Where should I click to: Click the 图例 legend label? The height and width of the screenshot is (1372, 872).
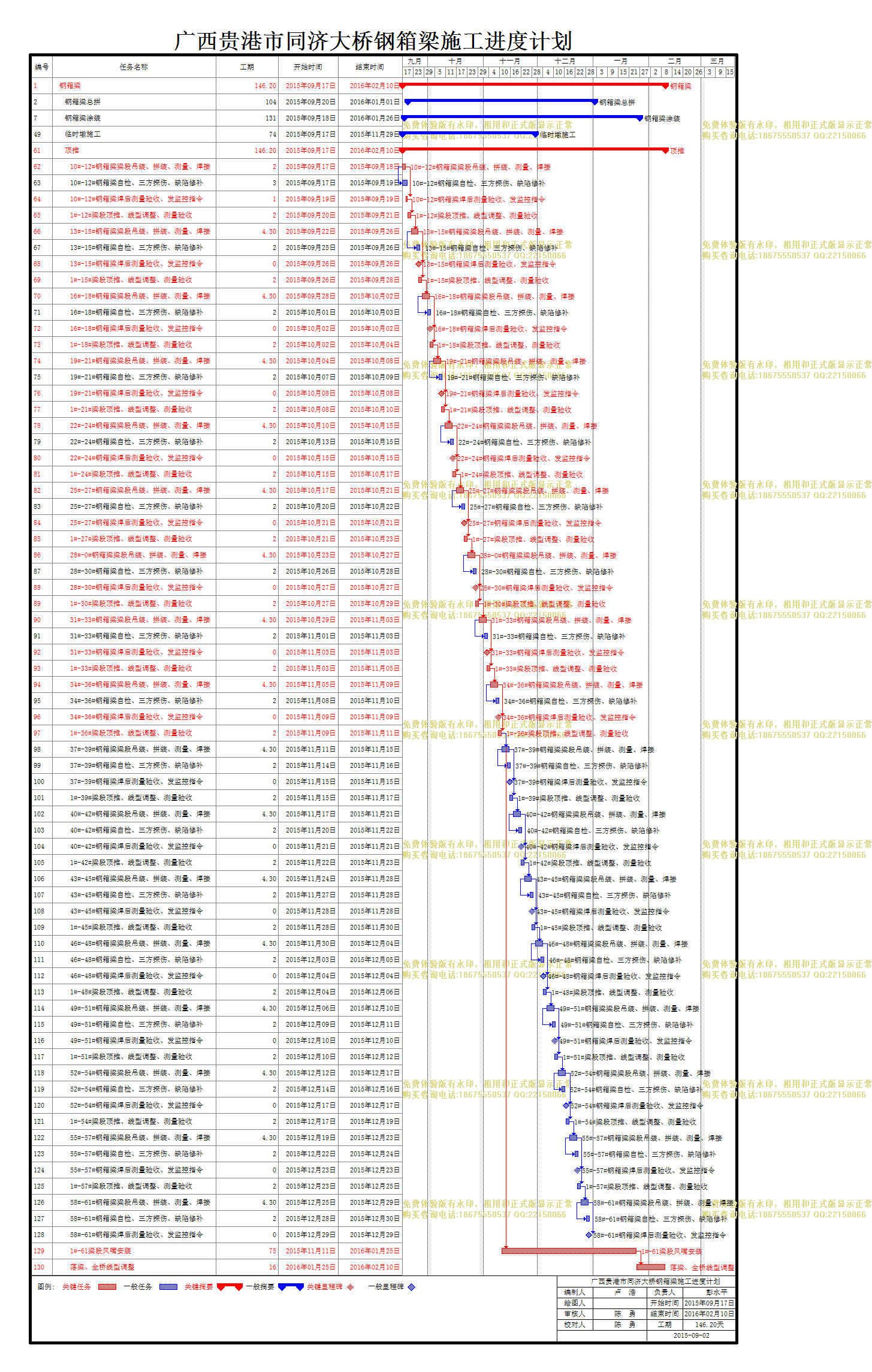click(46, 1287)
